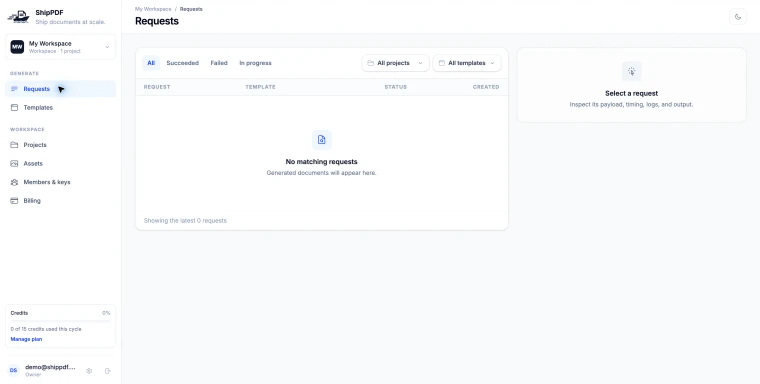Switch to the In progress tab

(255, 63)
